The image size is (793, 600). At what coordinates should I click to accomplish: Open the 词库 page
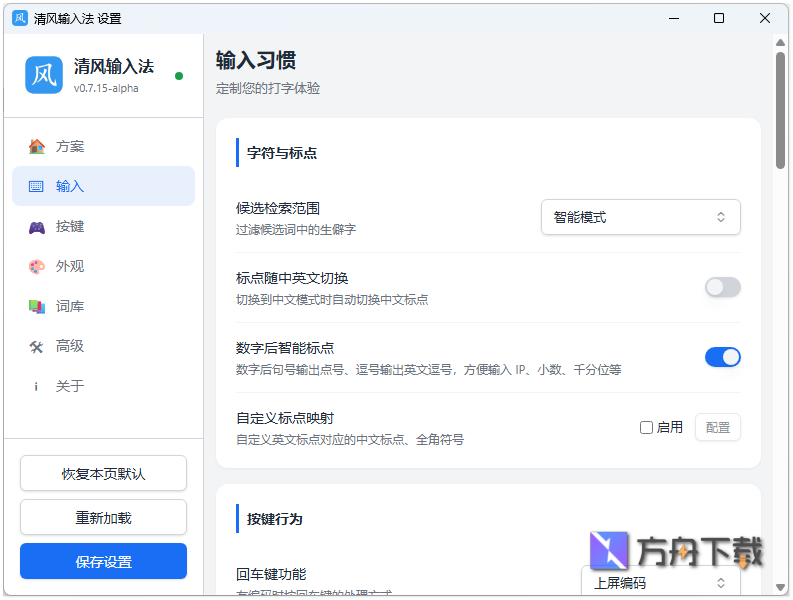coord(103,306)
